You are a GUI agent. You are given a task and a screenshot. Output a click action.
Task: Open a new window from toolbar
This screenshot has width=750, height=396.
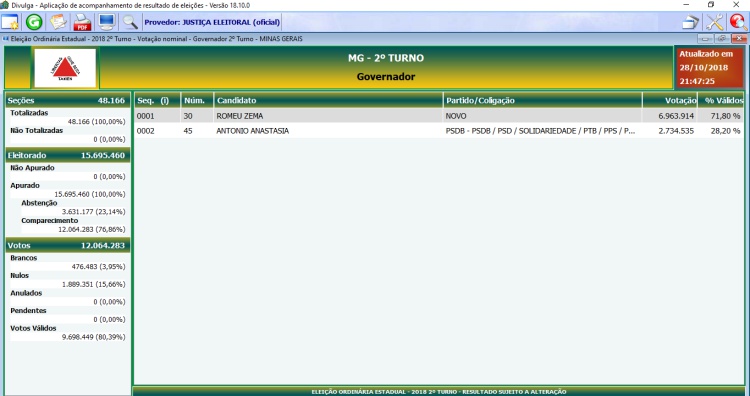[x=10, y=22]
